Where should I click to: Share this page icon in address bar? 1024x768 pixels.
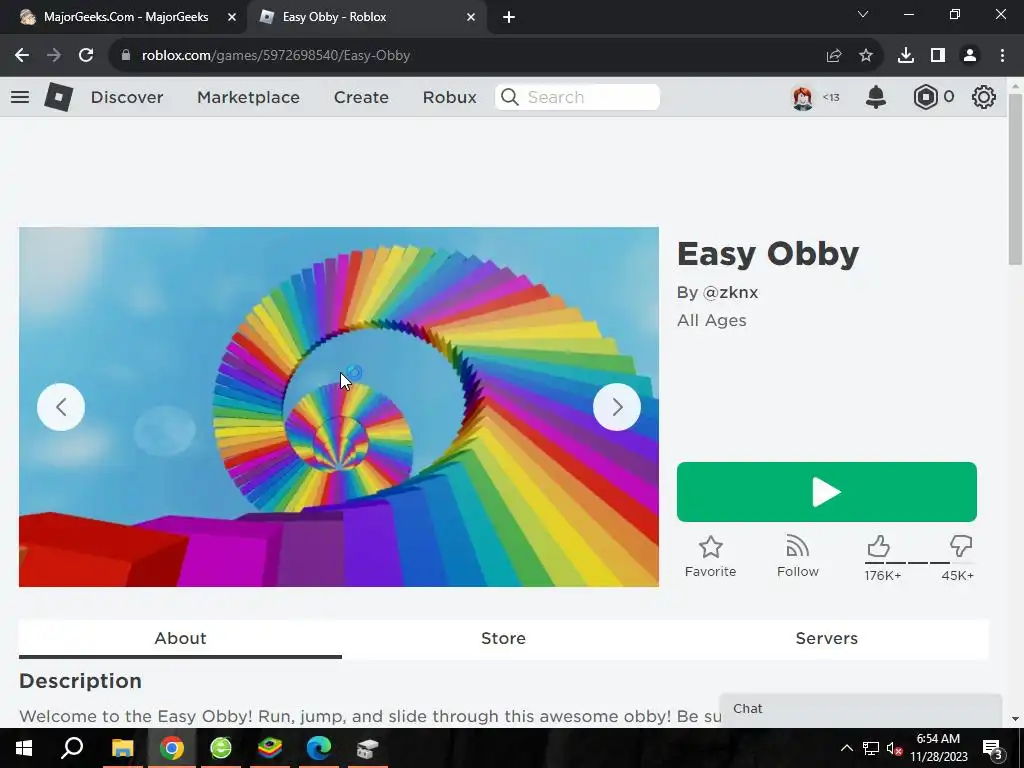[x=834, y=56]
